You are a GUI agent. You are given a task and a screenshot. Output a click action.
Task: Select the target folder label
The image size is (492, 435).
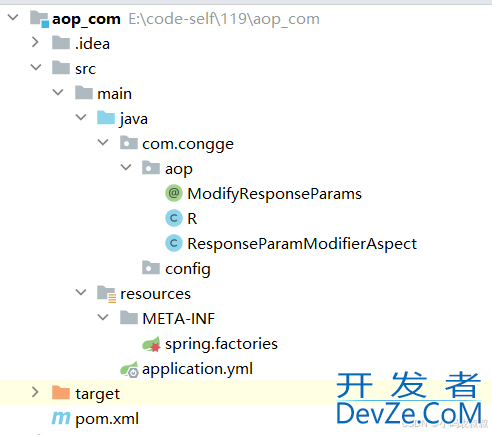point(97,394)
